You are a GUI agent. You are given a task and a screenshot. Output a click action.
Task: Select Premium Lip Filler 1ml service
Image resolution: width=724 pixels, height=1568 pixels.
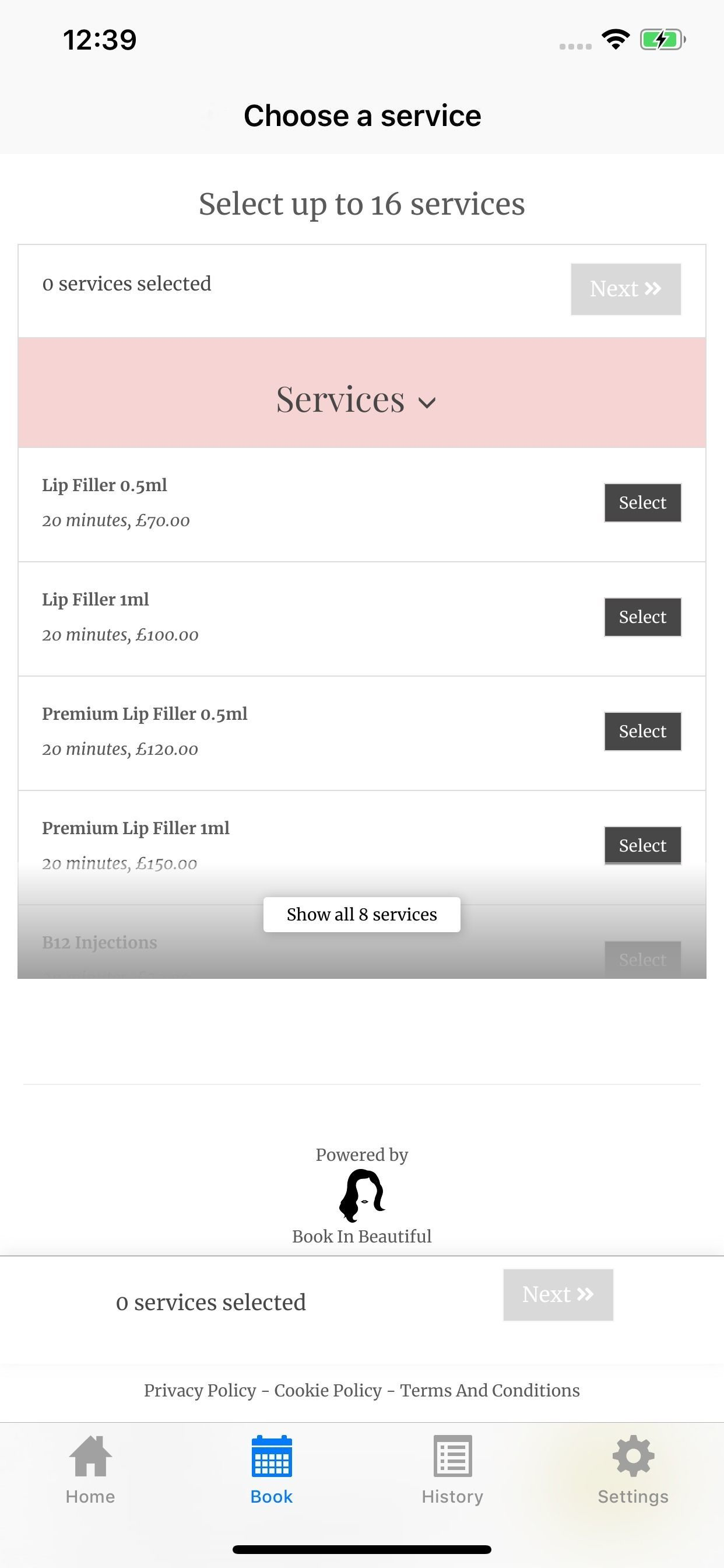point(642,845)
